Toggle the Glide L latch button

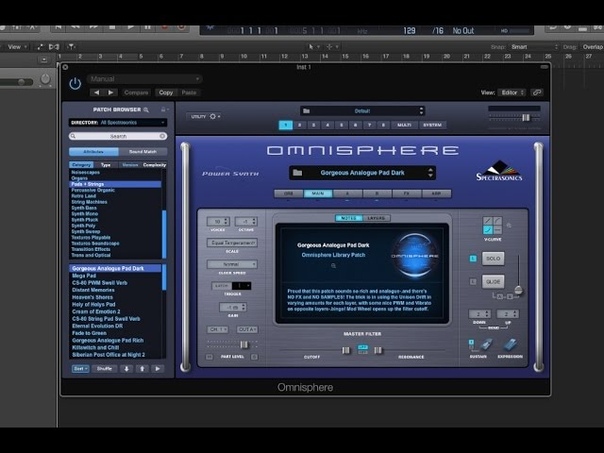(x=473, y=282)
